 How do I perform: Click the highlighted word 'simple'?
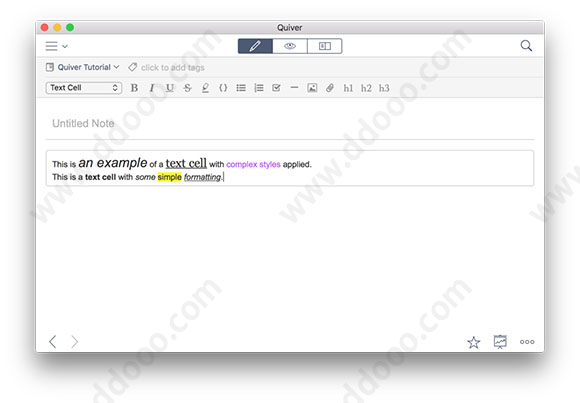click(x=169, y=177)
